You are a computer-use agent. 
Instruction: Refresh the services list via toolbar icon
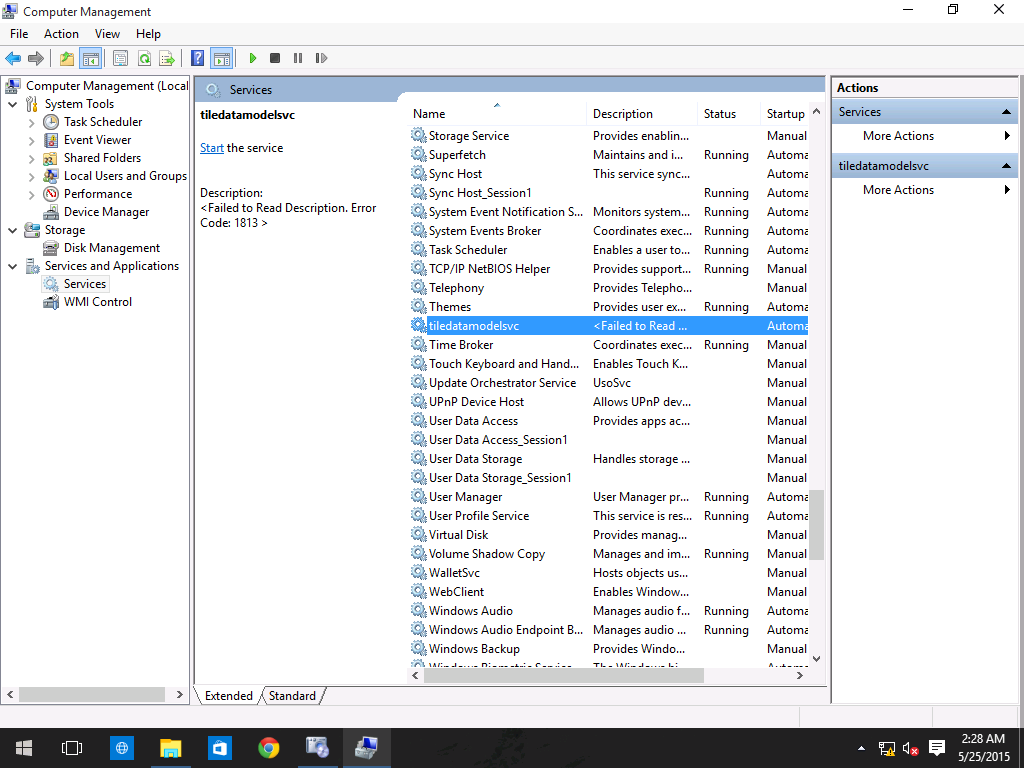(144, 58)
